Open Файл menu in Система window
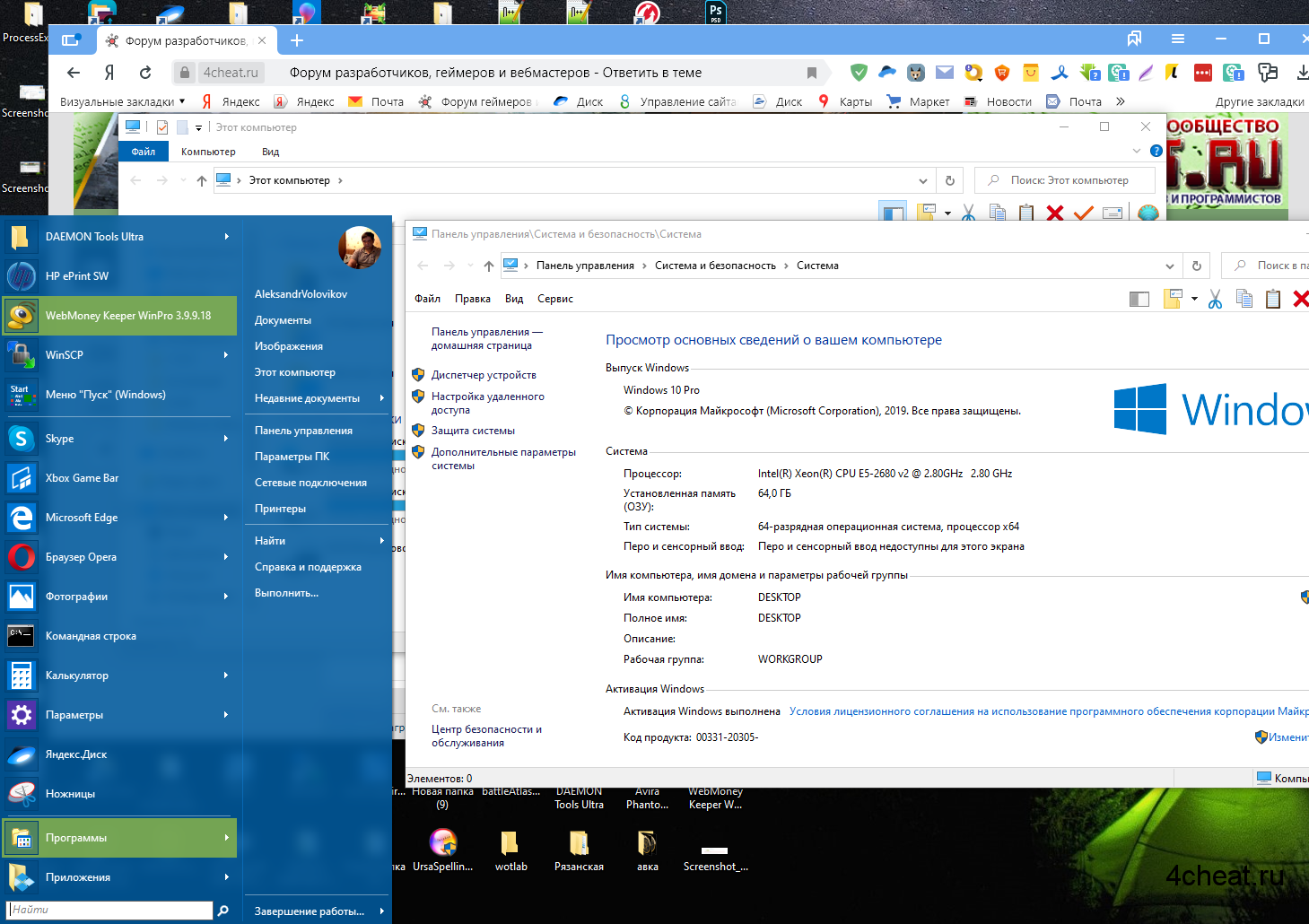1309x924 pixels. (x=427, y=299)
